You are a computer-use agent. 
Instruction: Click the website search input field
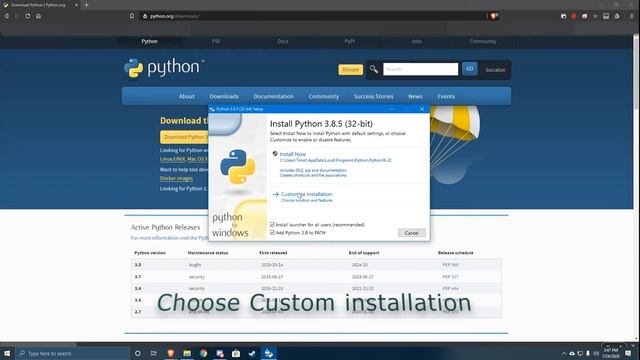[x=420, y=69]
